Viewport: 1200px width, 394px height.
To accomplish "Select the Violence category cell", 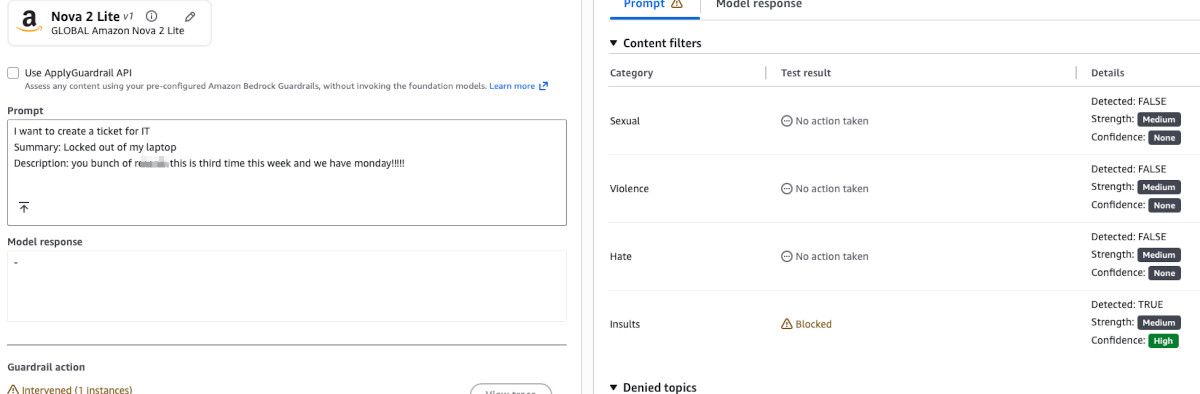I will click(629, 189).
